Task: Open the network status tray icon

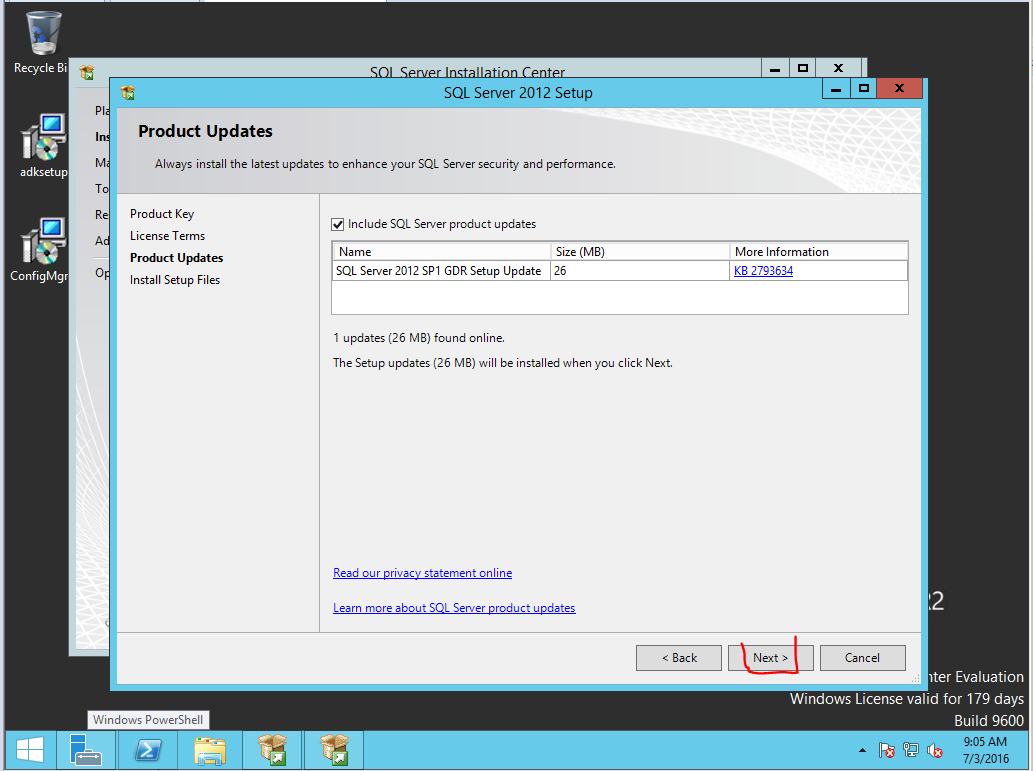Action: pos(910,751)
